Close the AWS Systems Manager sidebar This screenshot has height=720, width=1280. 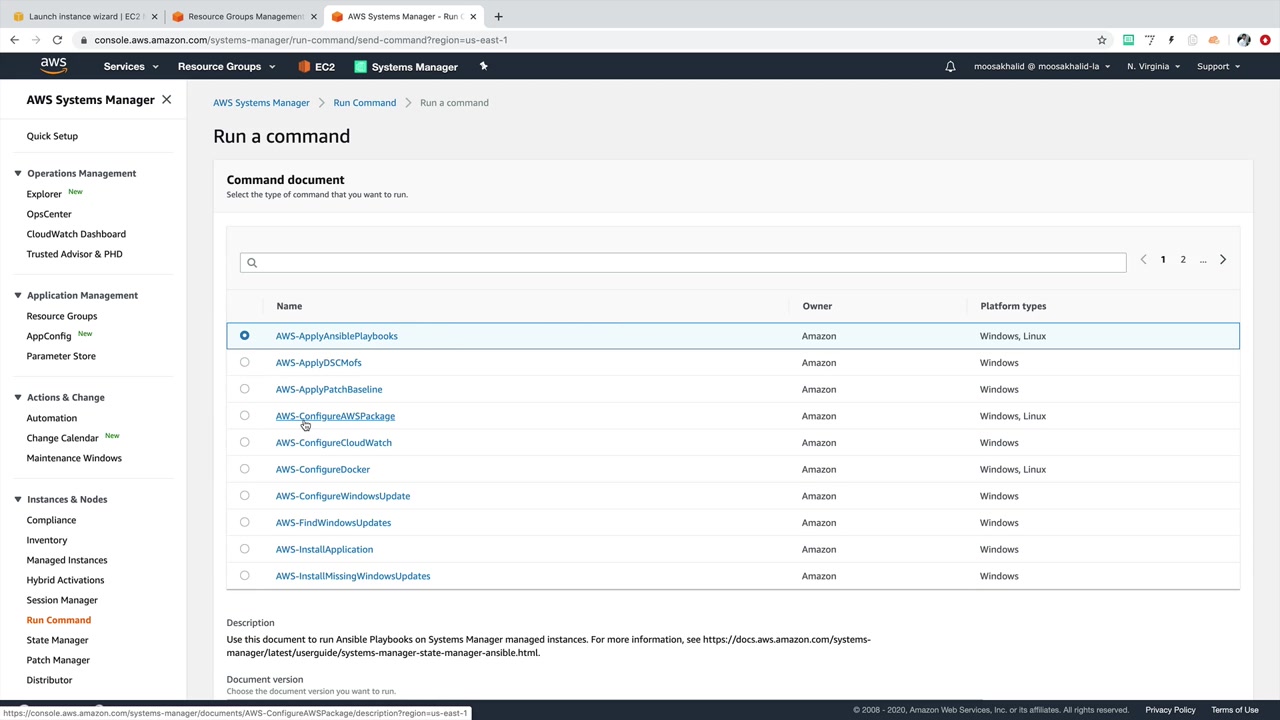[167, 100]
